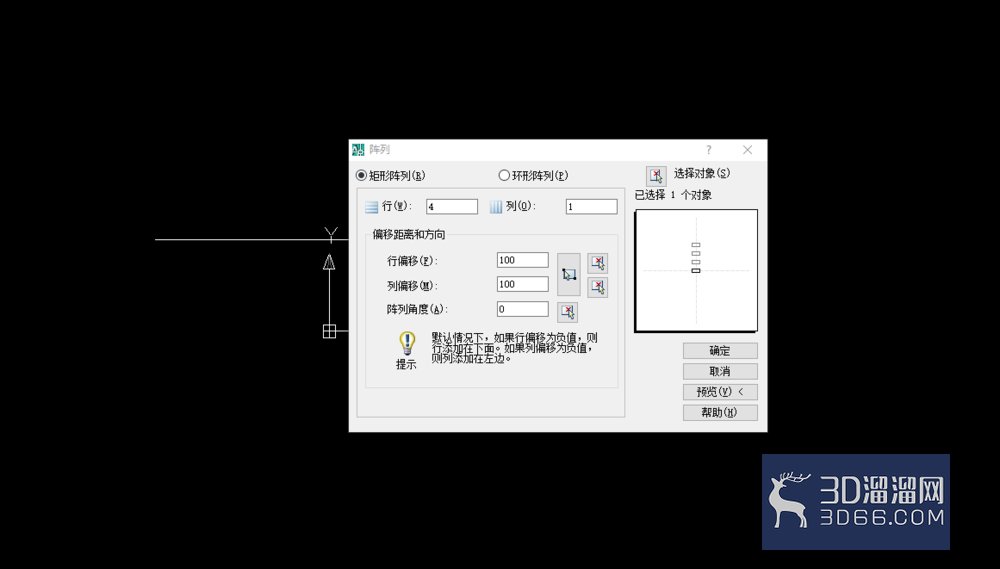Viewport: 1000px width, 569px height.
Task: Click the 预览 (Preview) button
Action: click(720, 392)
